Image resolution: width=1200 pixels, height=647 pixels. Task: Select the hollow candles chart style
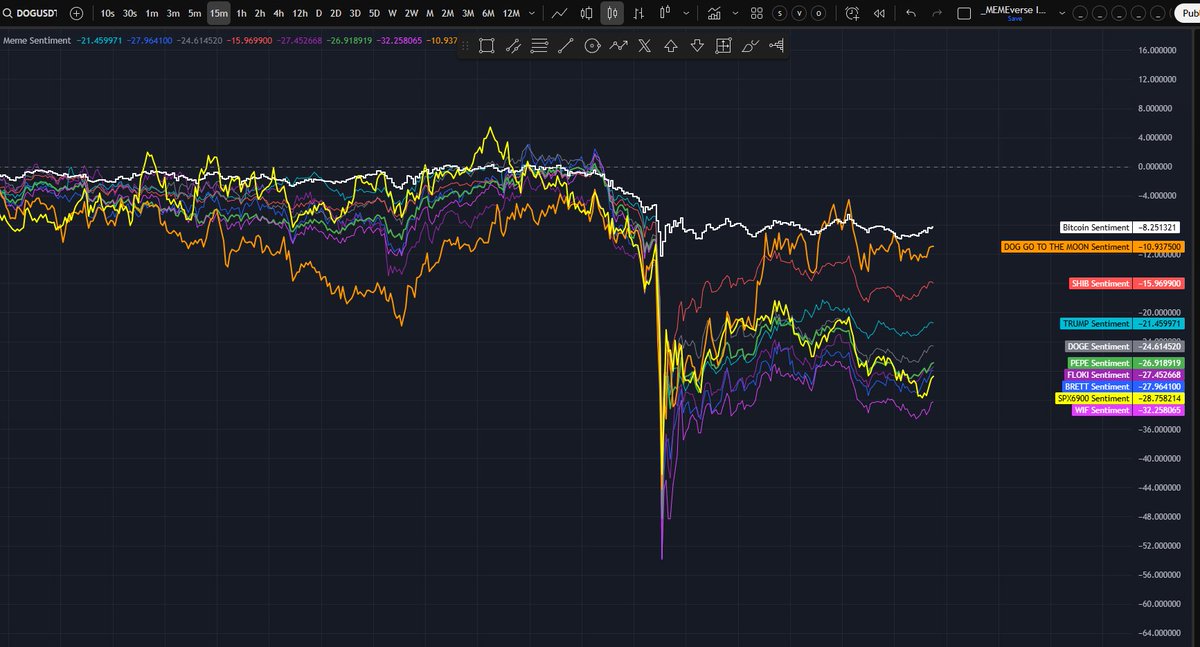click(x=587, y=14)
